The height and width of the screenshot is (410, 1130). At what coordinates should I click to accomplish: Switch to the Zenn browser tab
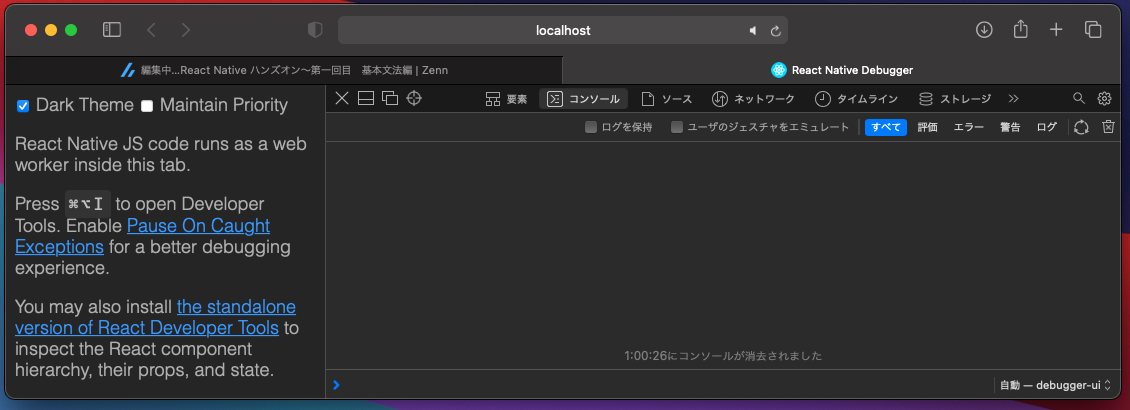284,70
